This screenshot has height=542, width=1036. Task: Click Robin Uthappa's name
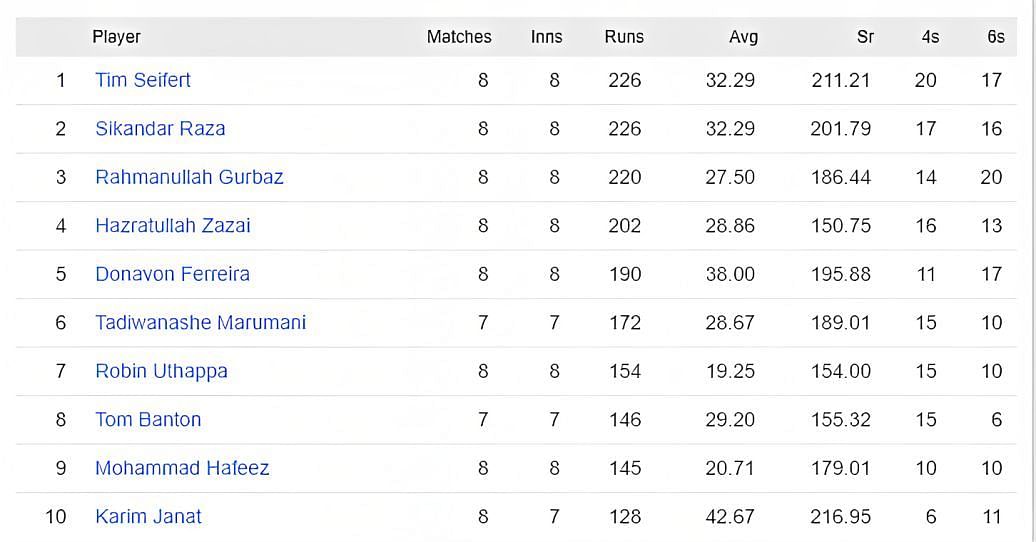[161, 371]
